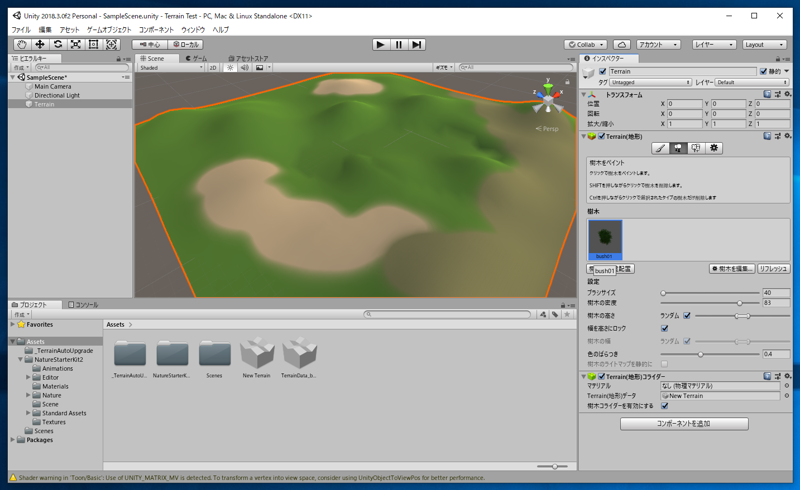The image size is (800, 490).
Task: Open the Untagged tag dropdown
Action: (x=651, y=82)
